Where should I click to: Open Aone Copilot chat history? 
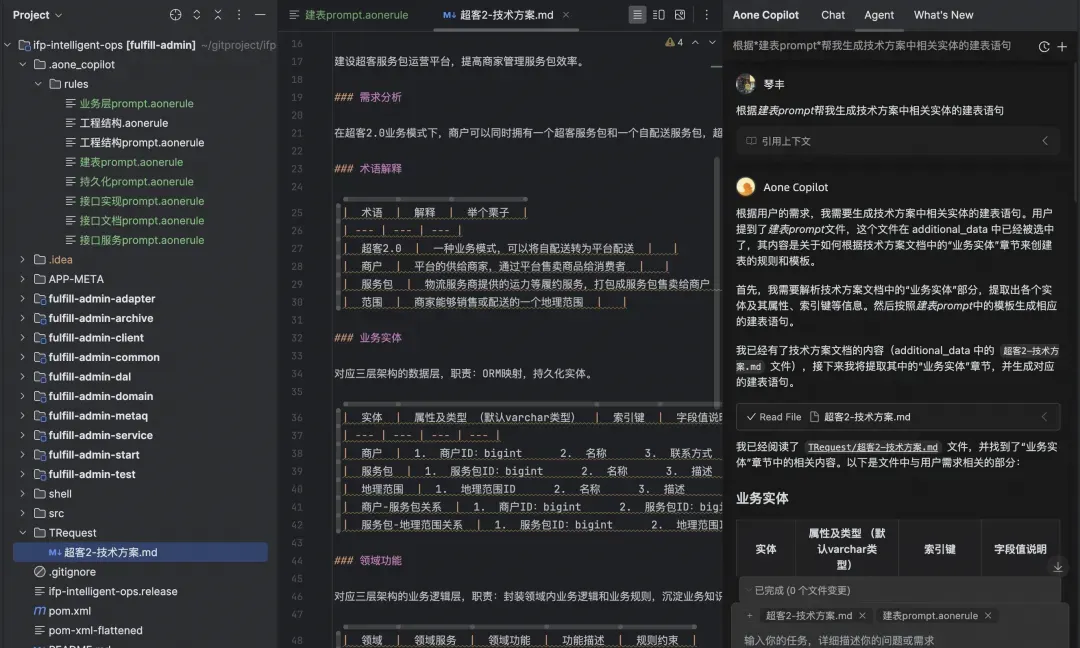1043,47
